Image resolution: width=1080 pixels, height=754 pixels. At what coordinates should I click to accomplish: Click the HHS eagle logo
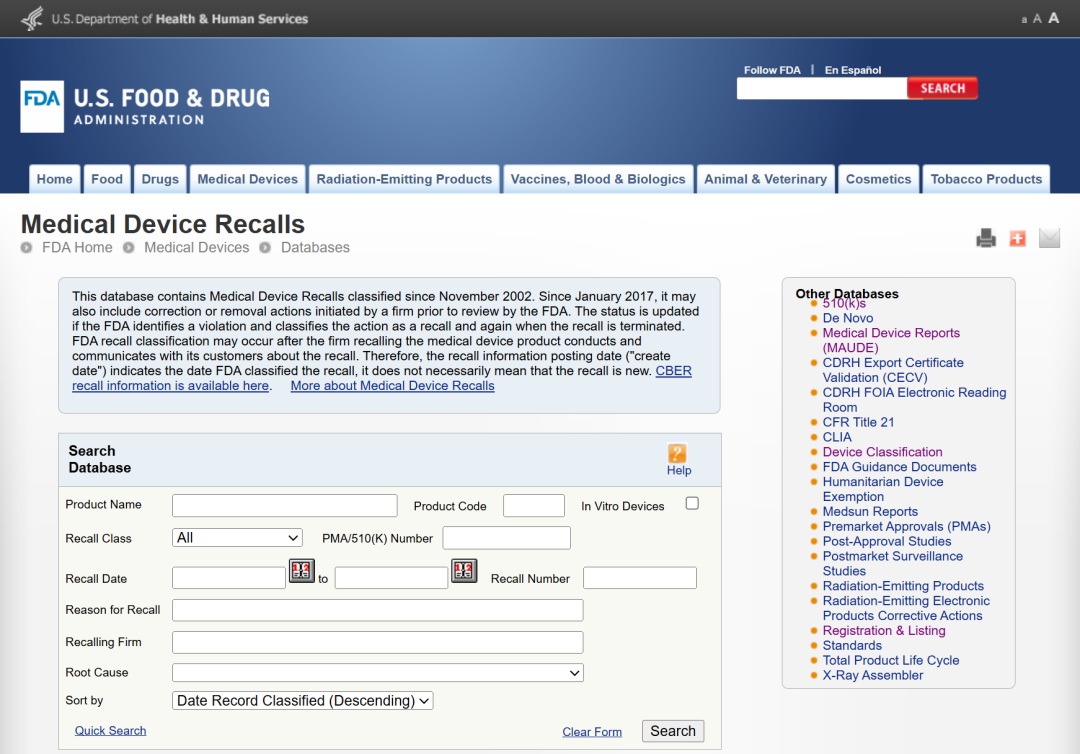tap(32, 19)
